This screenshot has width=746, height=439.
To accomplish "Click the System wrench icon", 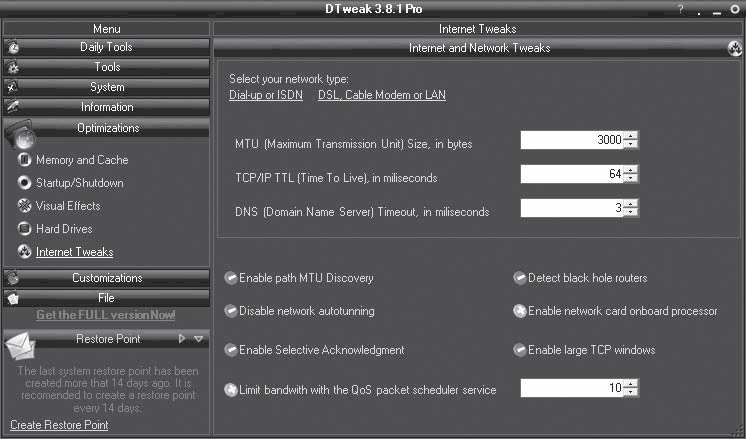I will [13, 88].
